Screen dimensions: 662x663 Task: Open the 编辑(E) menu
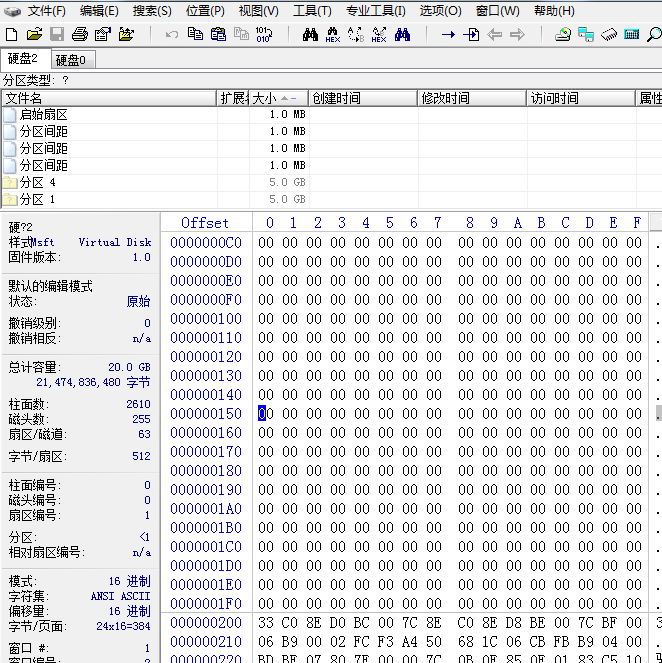click(x=99, y=11)
